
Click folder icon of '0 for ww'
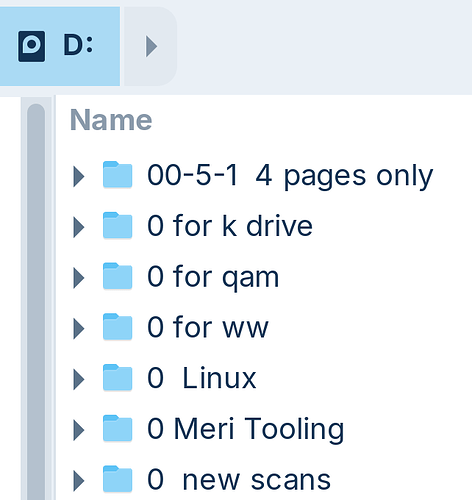[117, 327]
